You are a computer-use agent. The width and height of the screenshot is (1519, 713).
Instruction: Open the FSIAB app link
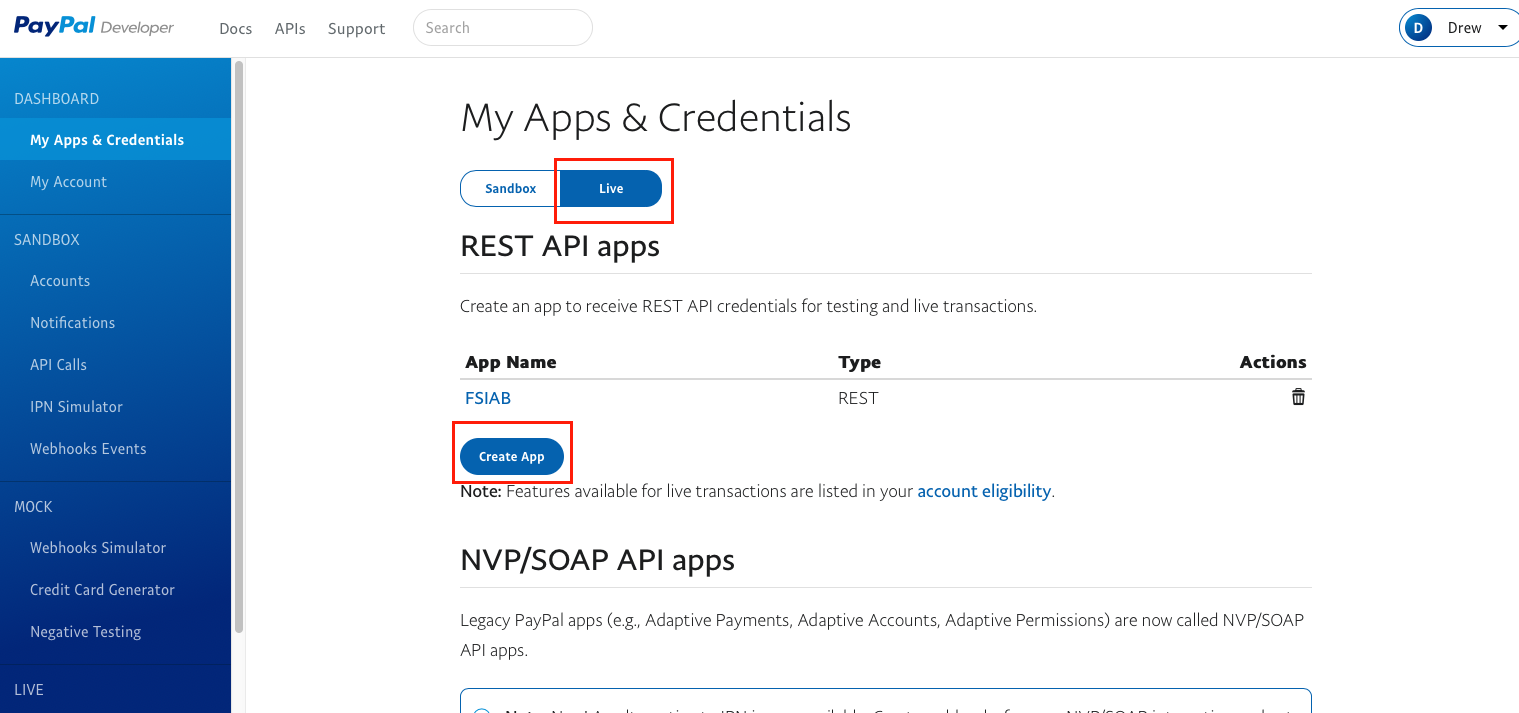tap(488, 398)
